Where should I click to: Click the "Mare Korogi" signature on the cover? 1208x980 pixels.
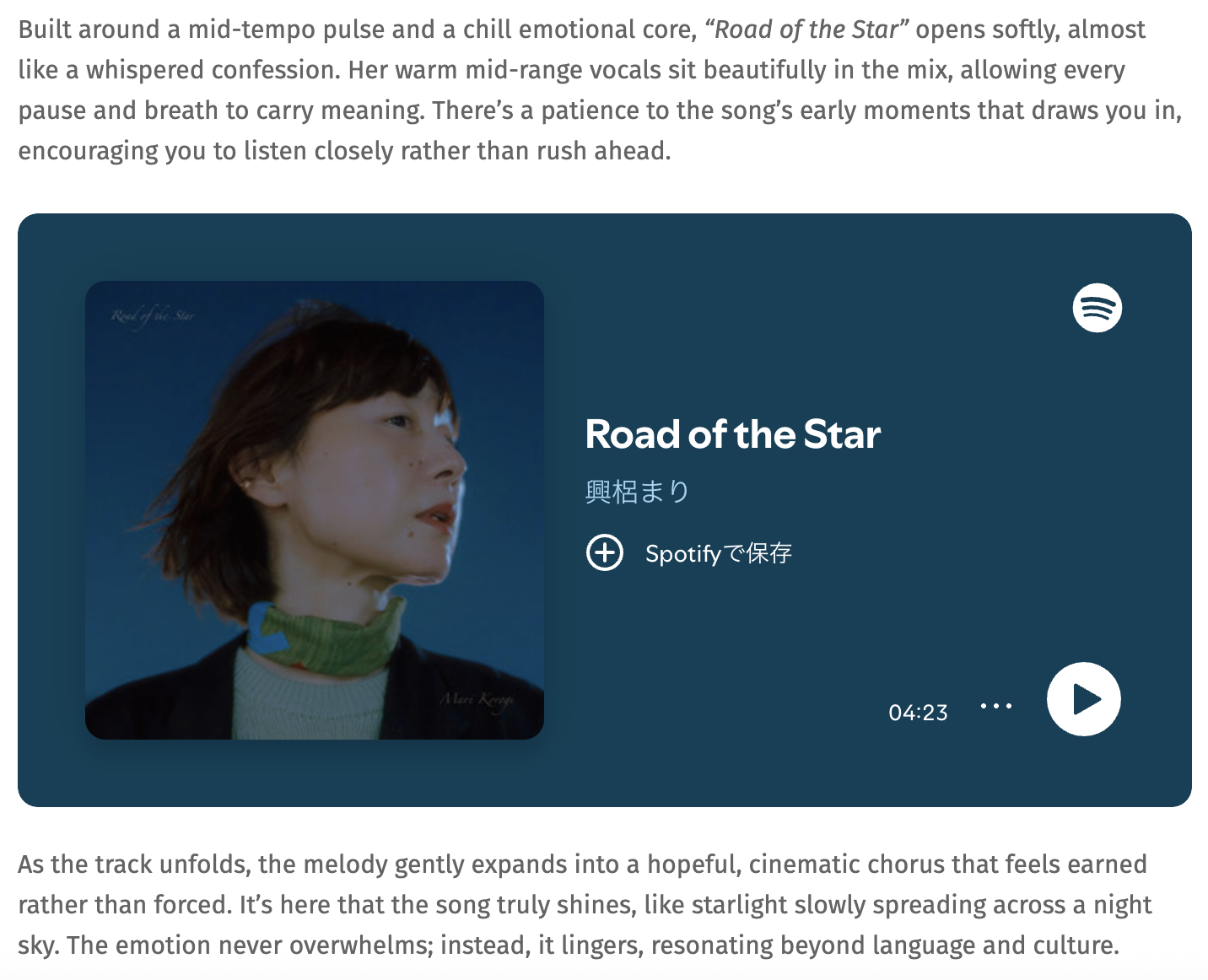click(x=477, y=699)
